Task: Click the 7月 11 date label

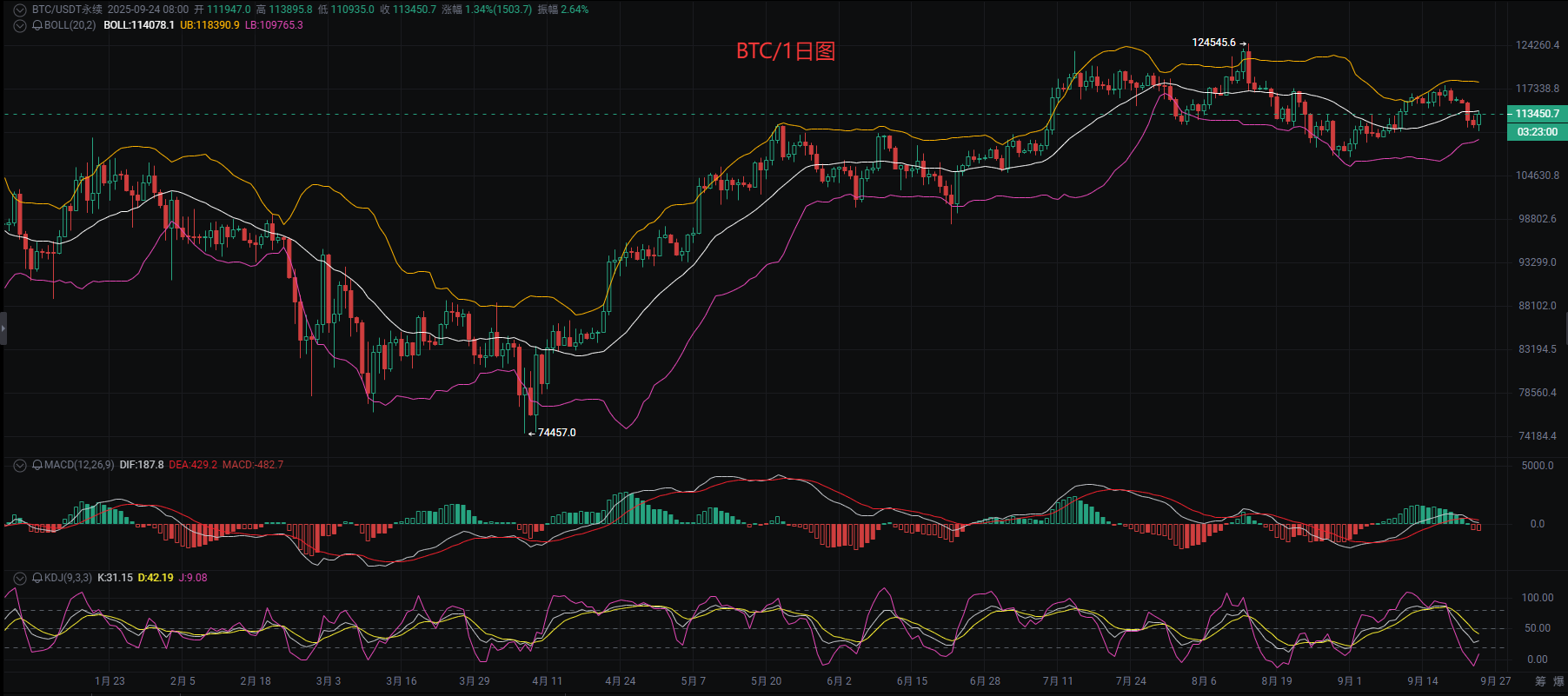Action: click(1058, 681)
